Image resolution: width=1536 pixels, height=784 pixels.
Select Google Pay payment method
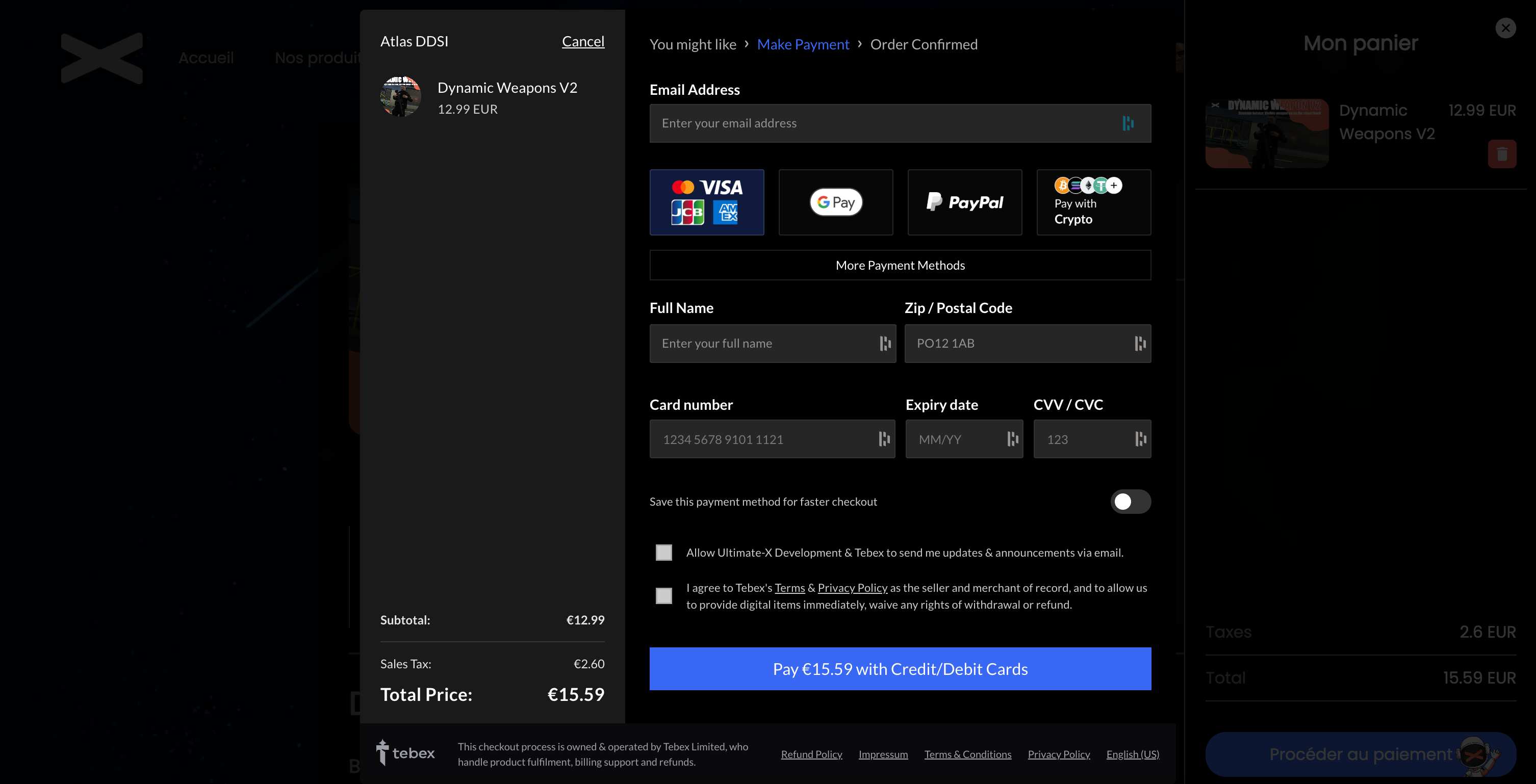pyautogui.click(x=835, y=202)
